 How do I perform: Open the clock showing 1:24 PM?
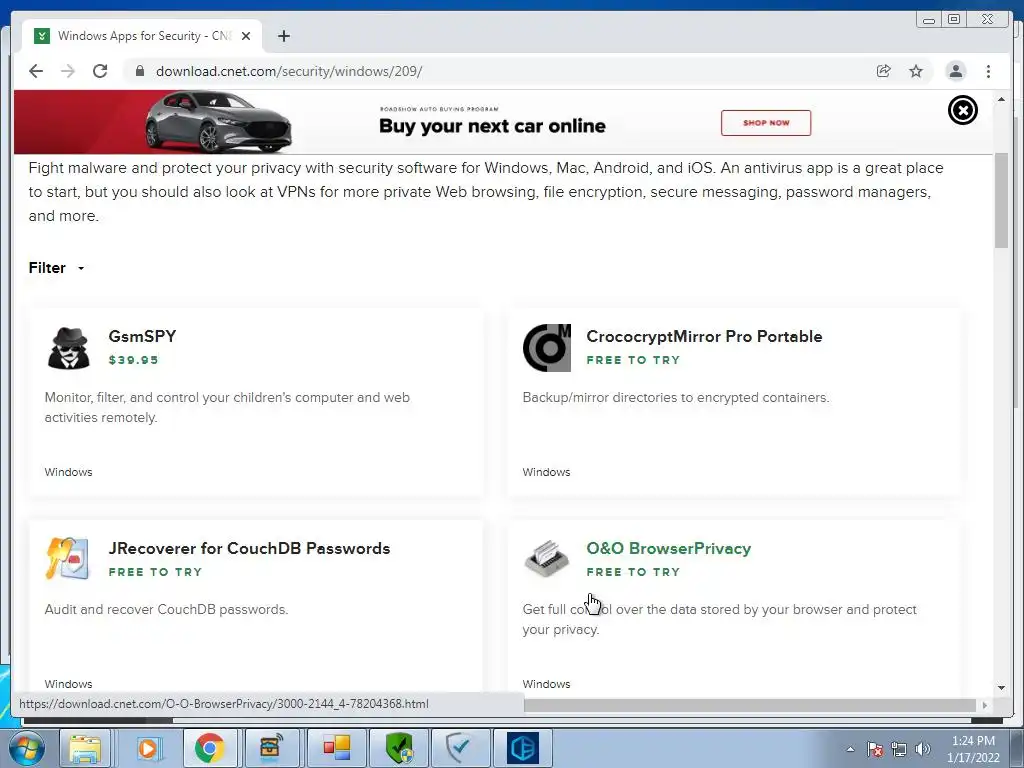point(973,748)
